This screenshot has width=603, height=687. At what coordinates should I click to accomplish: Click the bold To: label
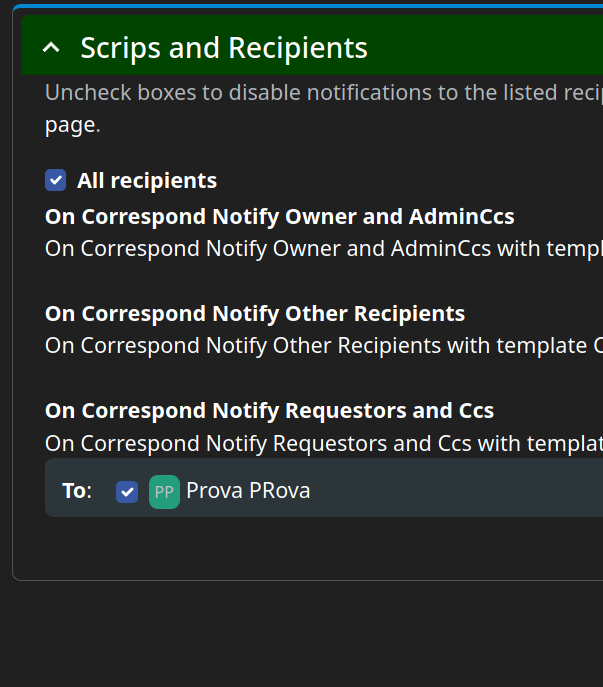[77, 491]
